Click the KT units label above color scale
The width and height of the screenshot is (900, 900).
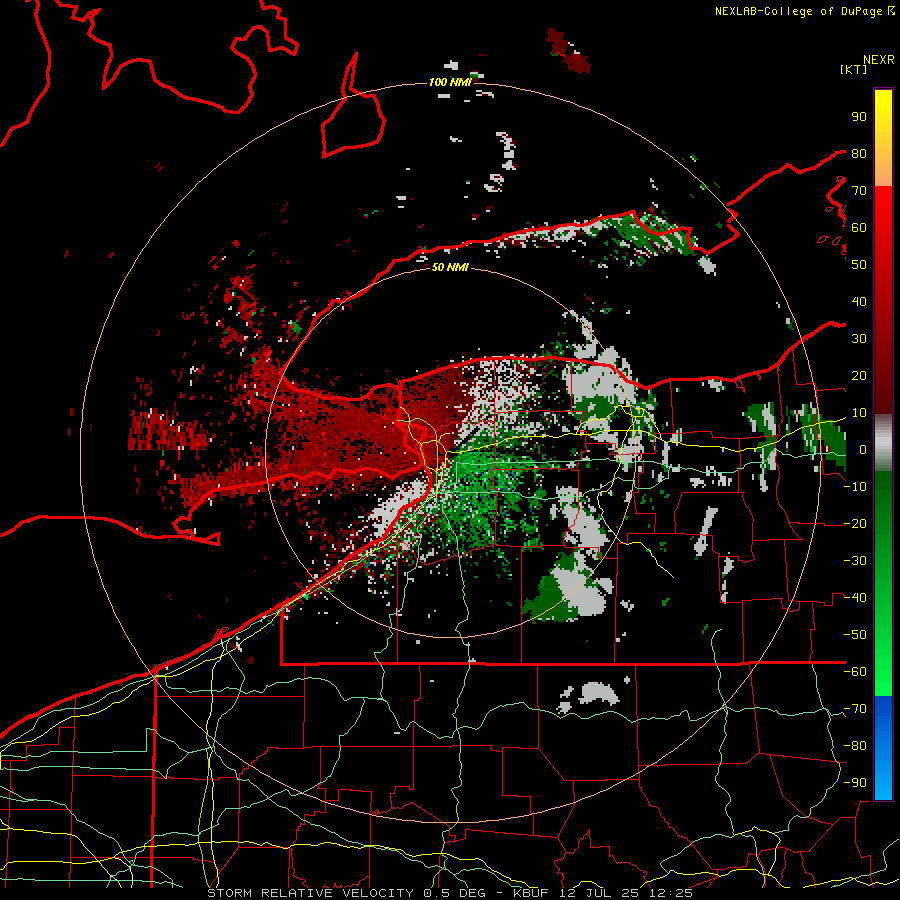pos(853,69)
